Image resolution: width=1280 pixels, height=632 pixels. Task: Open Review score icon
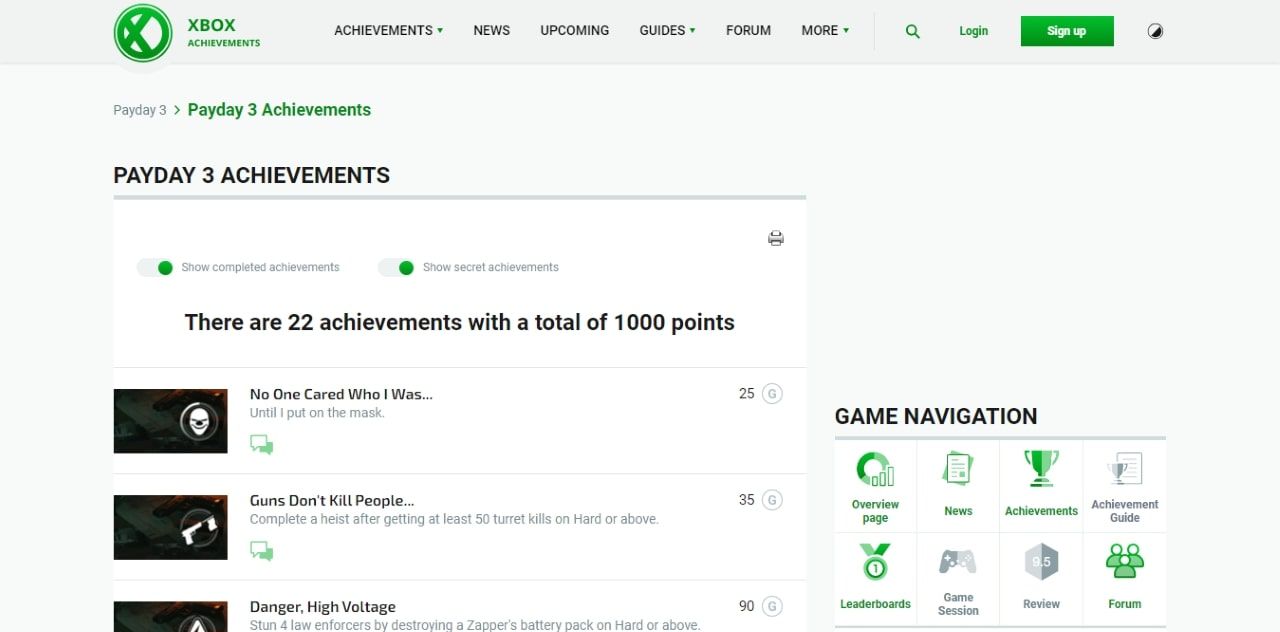pyautogui.click(x=1041, y=562)
